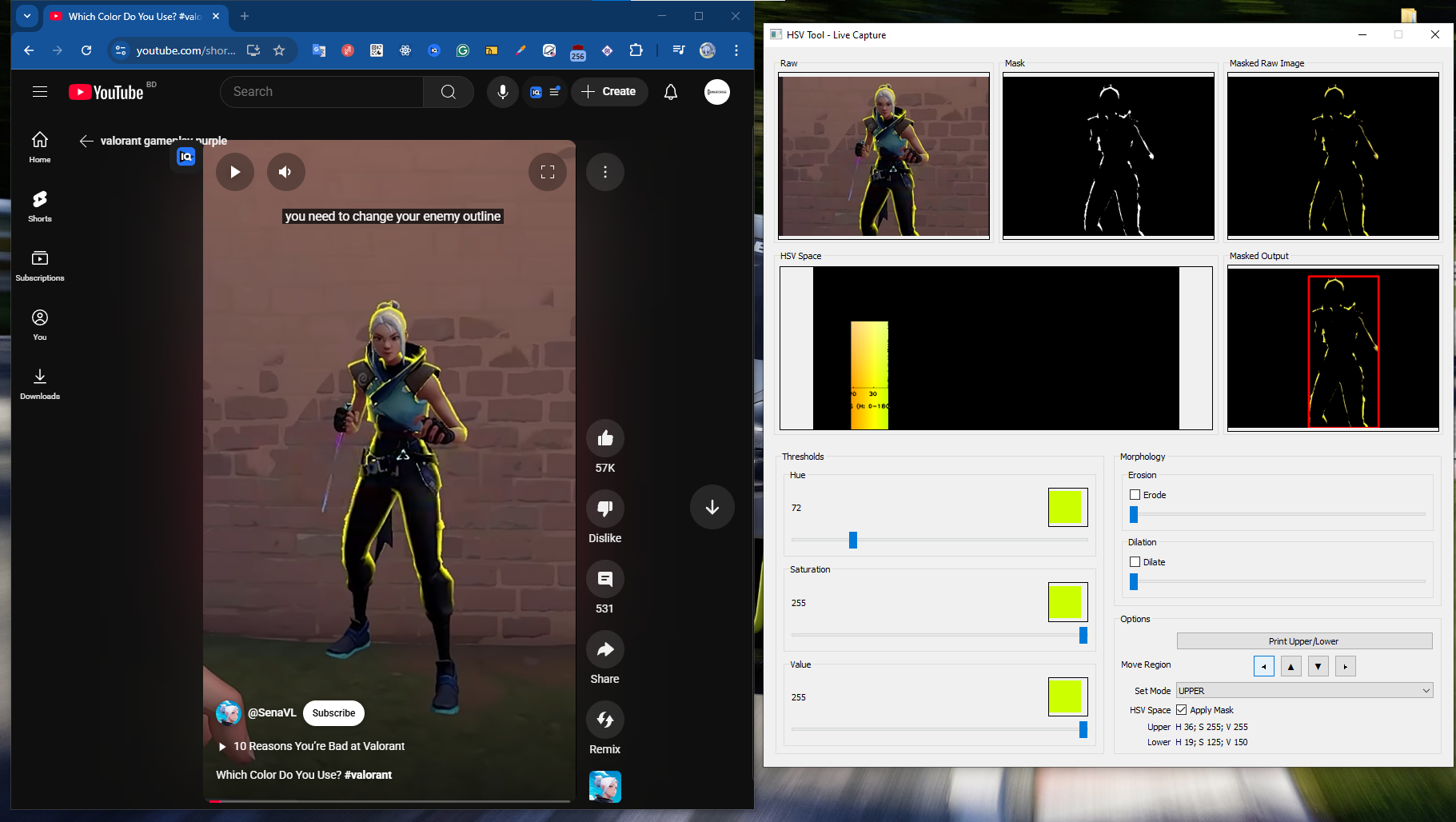Move region up with the up arrow

pyautogui.click(x=1291, y=666)
